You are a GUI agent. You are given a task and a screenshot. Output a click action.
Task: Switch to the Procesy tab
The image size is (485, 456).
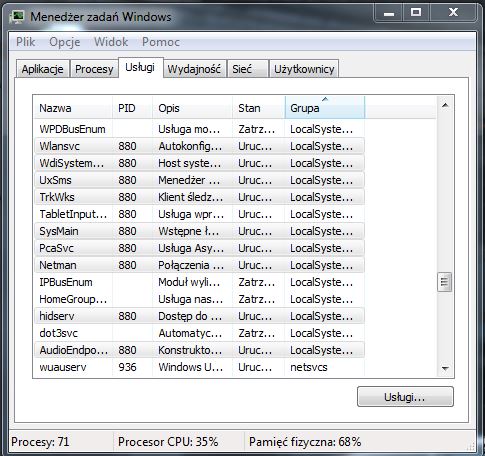point(94,69)
